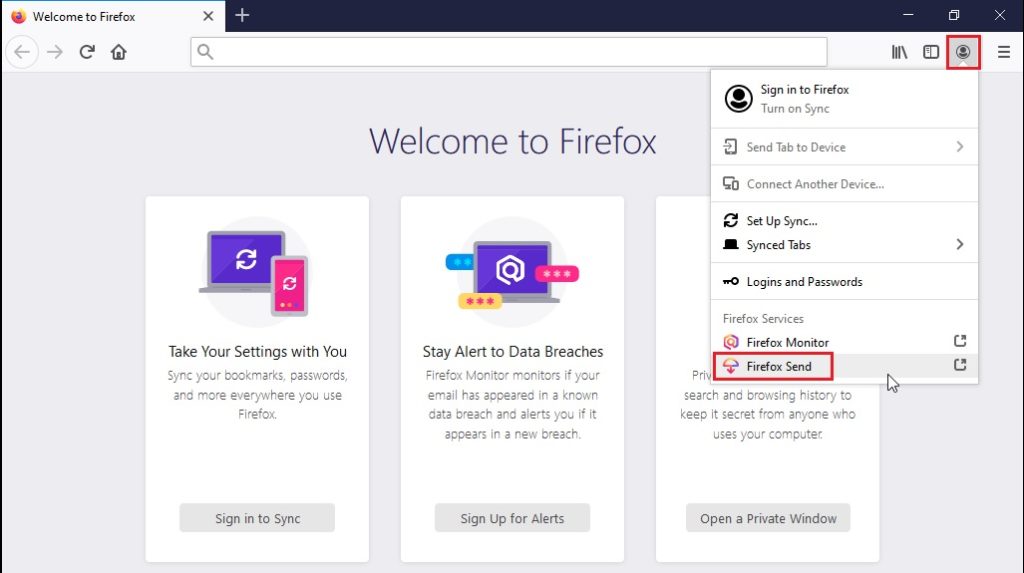Click the Back navigation arrow
1024x573 pixels.
click(22, 52)
